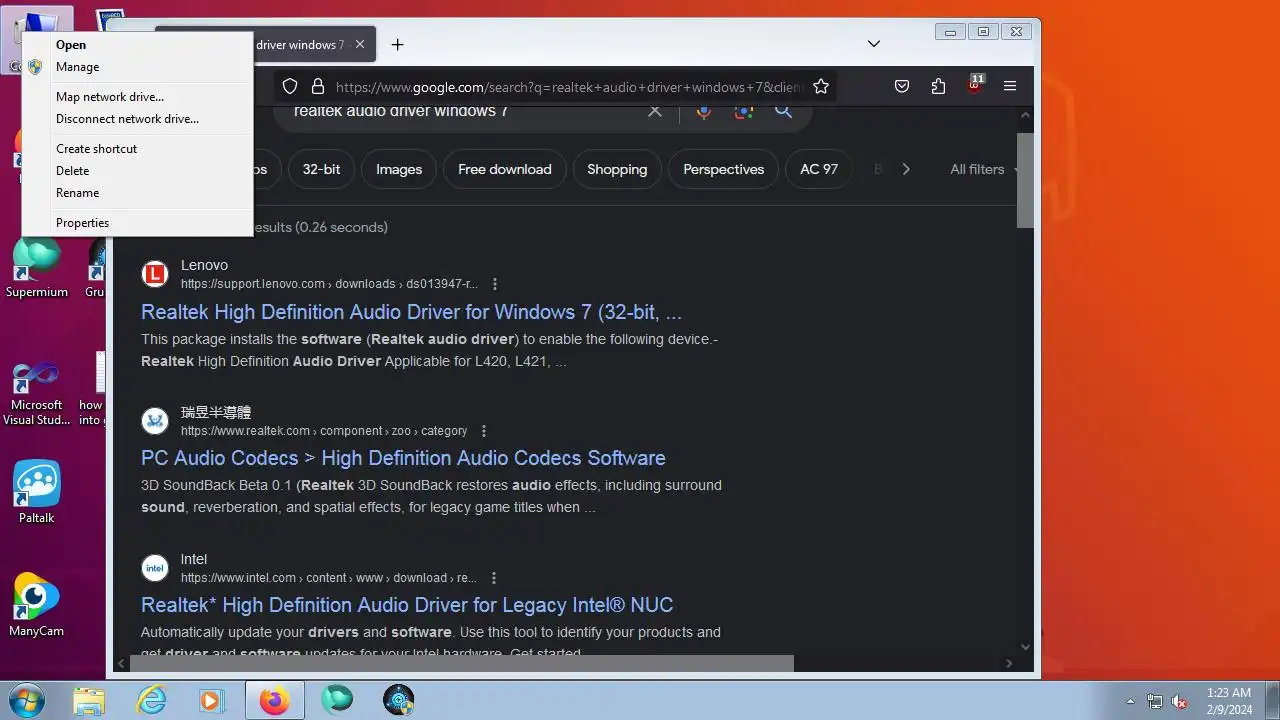Screen dimensions: 1280x720
Task: Launch Internet Explorer from the taskbar
Action: 151,701
